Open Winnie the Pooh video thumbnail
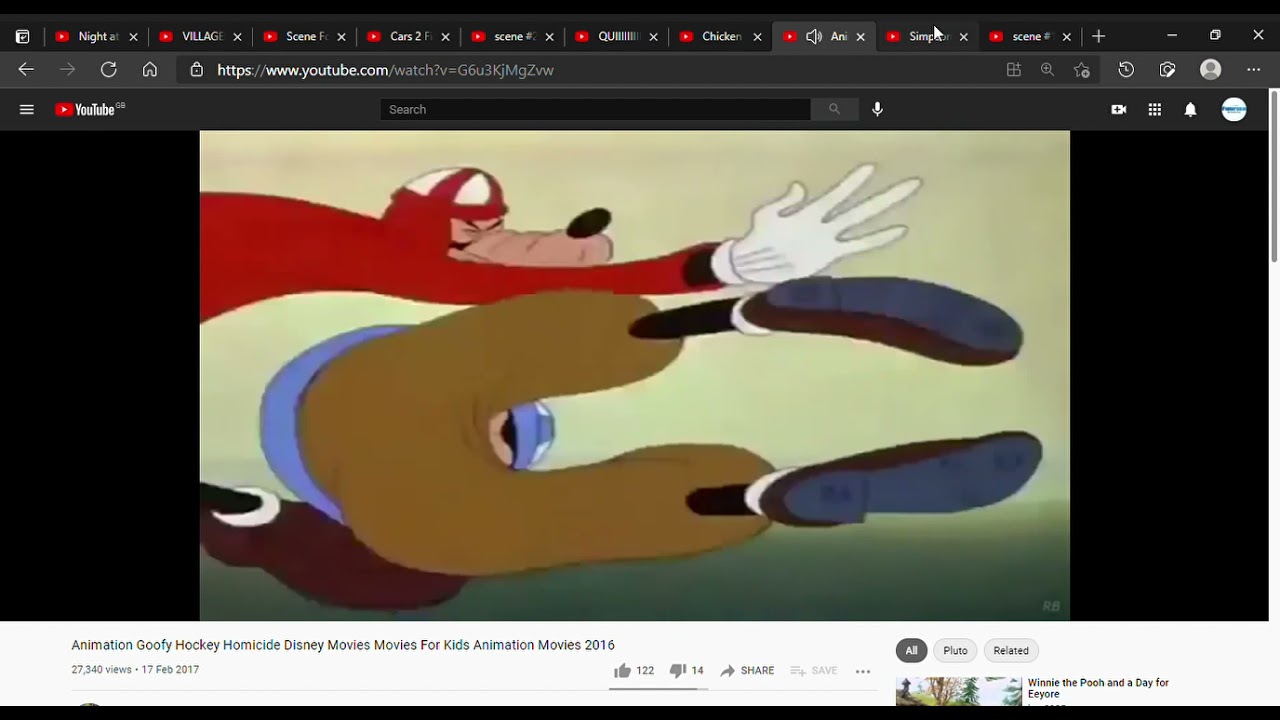1280x720 pixels. (x=958, y=692)
